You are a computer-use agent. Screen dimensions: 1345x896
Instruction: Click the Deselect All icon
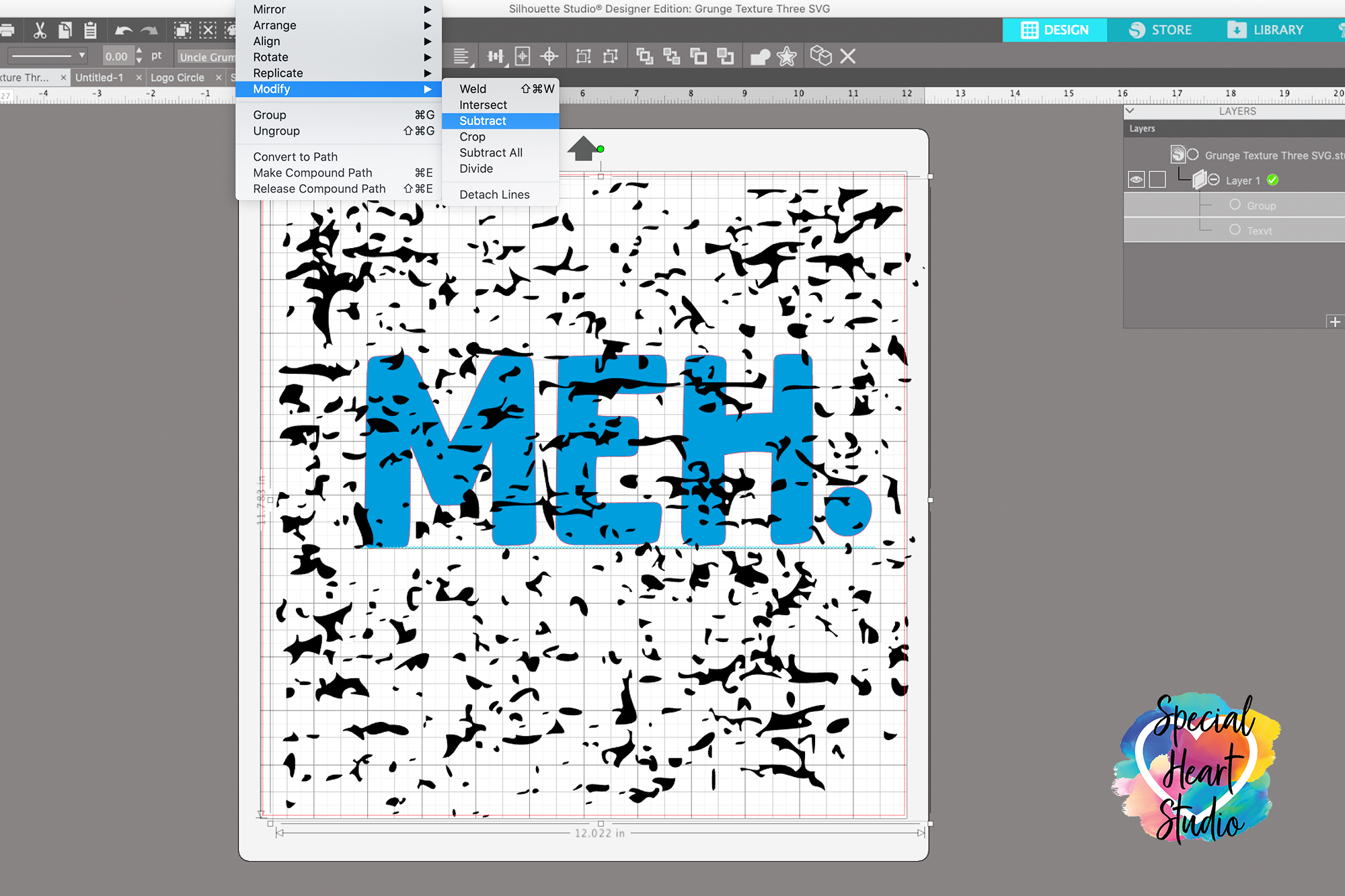[208, 30]
